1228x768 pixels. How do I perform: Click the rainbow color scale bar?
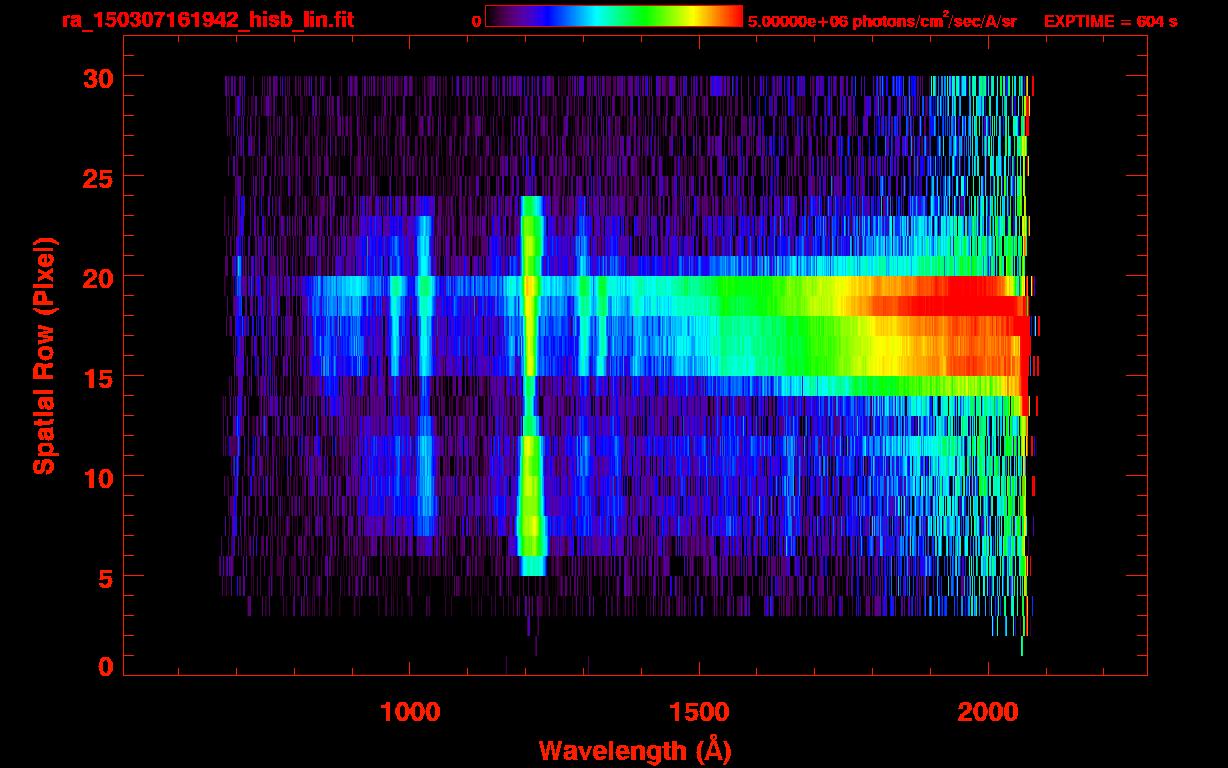coord(614,16)
